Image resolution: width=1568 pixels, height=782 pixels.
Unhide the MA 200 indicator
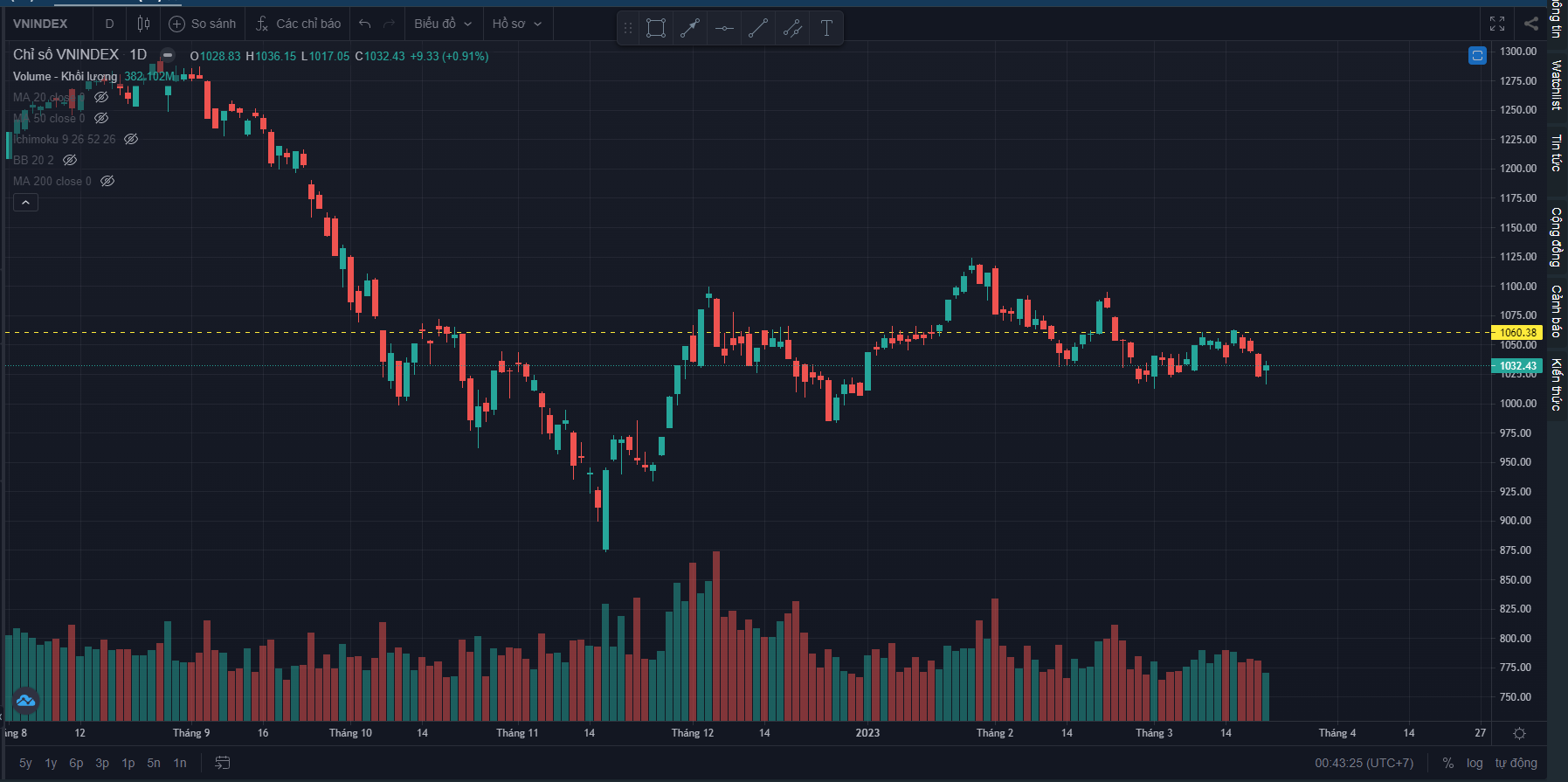[x=107, y=181]
